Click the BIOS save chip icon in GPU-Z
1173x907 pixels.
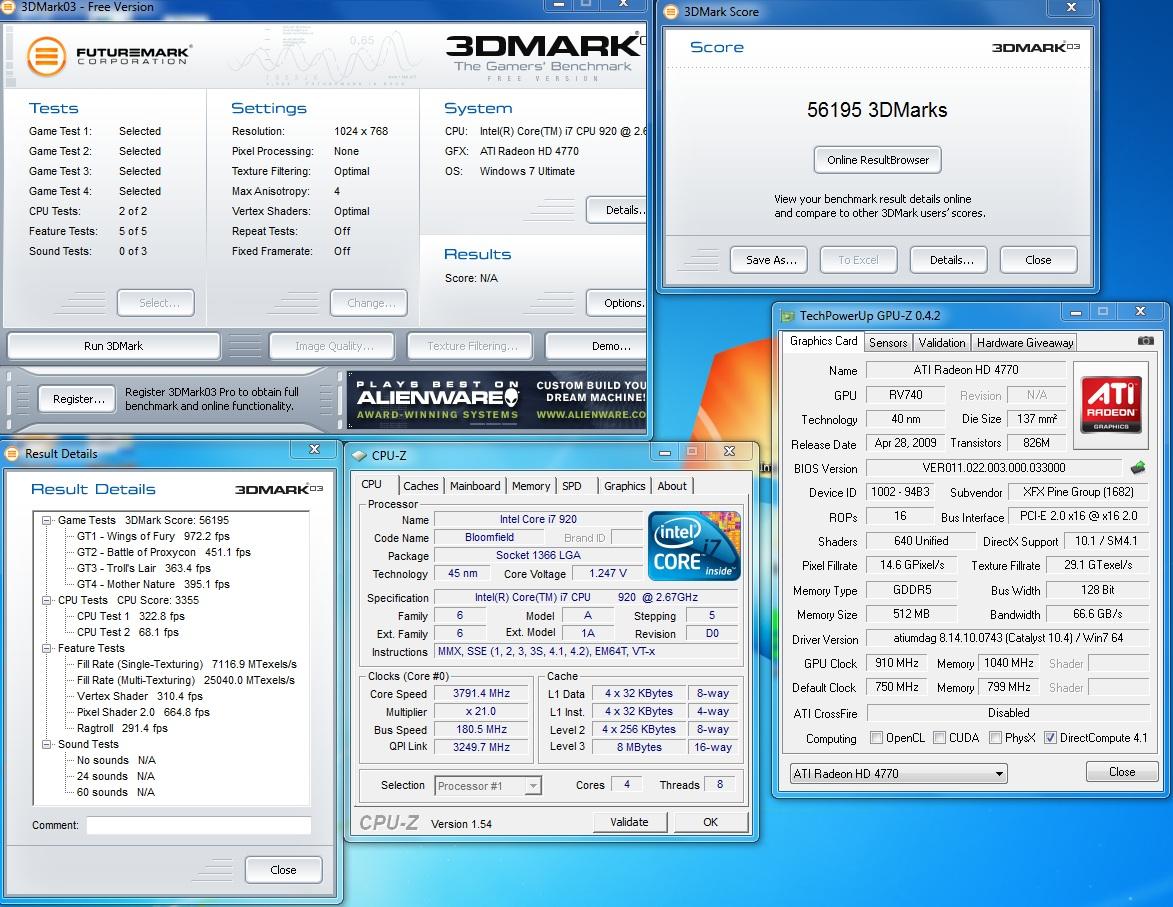1138,468
